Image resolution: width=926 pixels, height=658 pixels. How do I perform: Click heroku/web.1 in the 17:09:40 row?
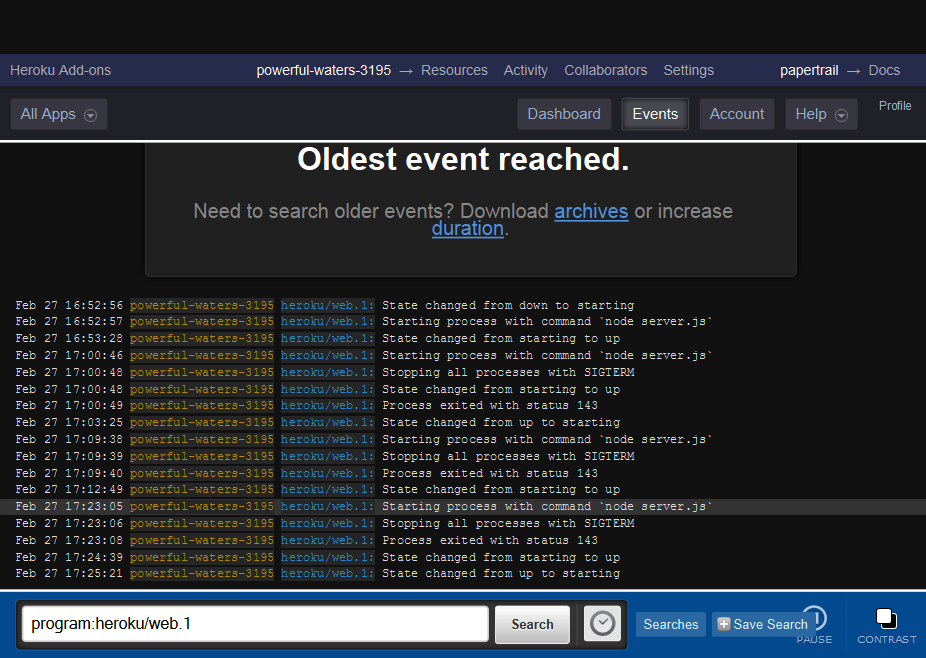pos(327,474)
